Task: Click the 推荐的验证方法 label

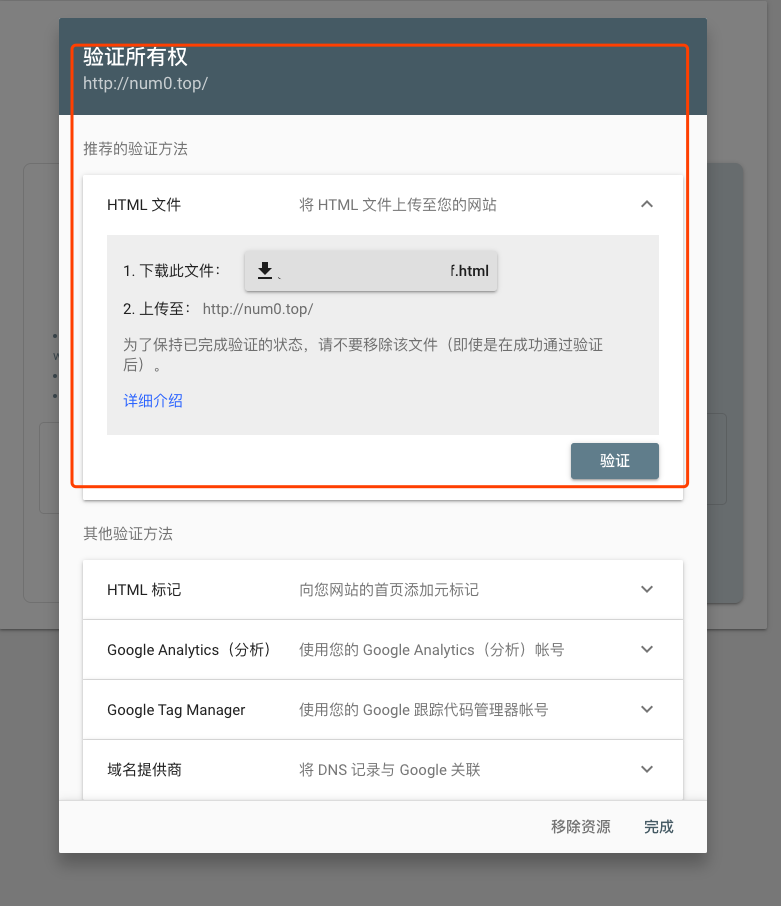Action: tap(135, 148)
